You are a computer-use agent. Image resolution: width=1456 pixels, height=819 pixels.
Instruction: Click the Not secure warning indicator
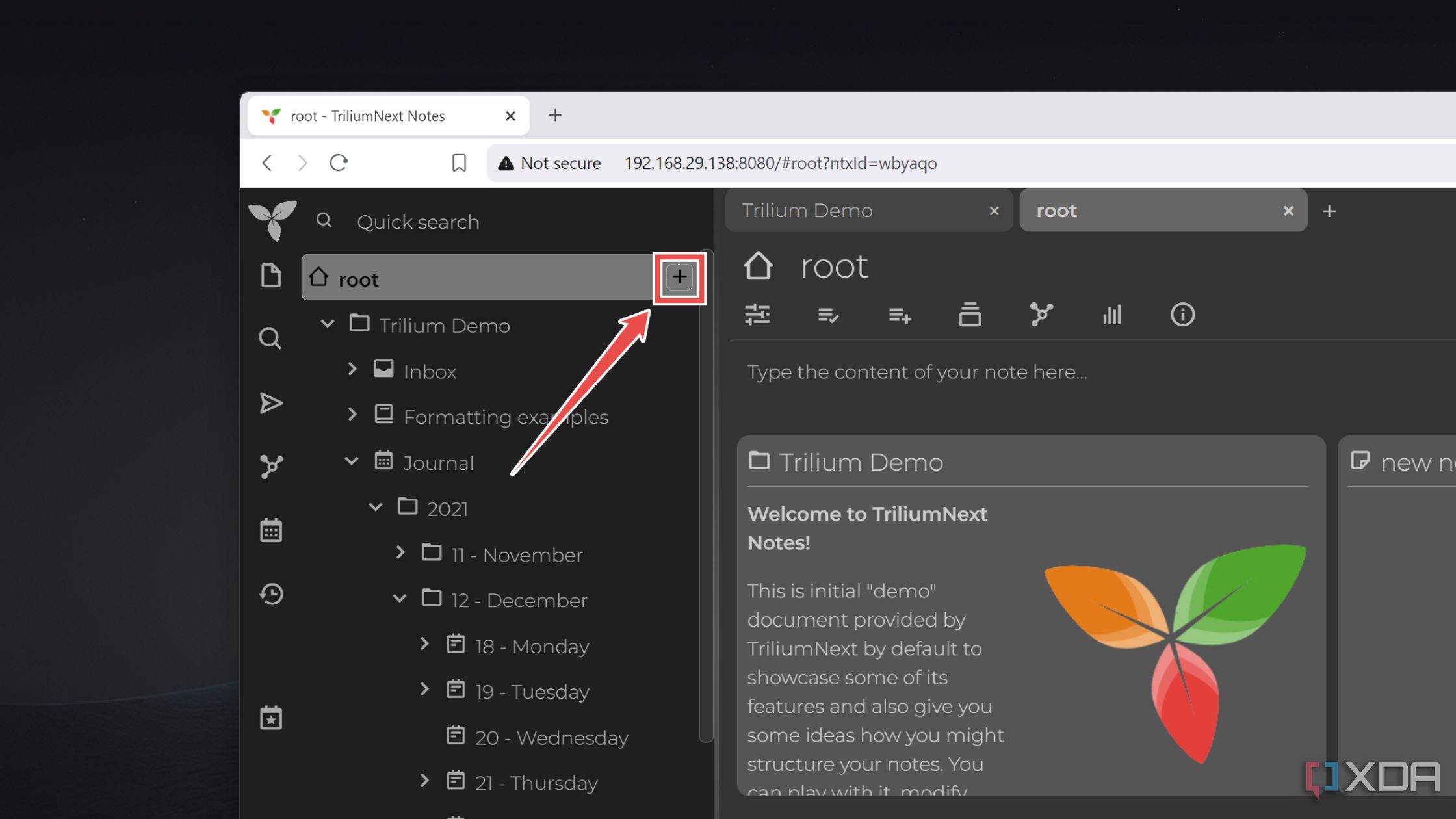[x=549, y=163]
